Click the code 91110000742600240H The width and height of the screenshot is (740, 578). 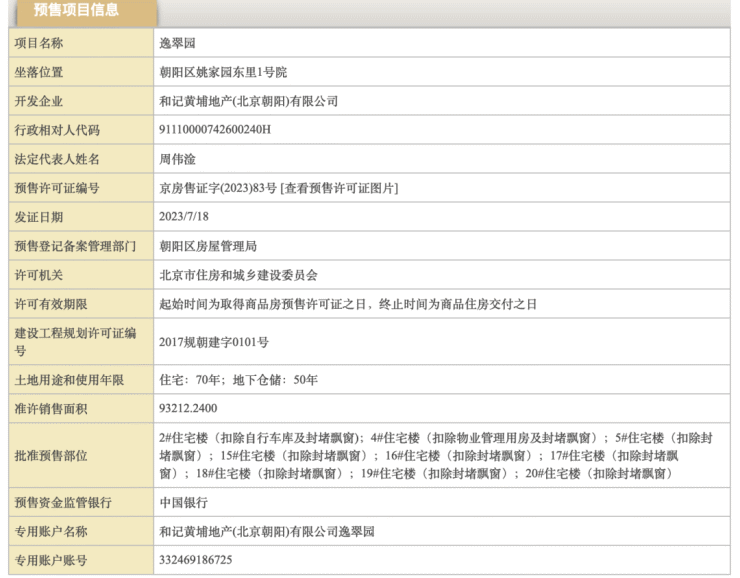pyautogui.click(x=215, y=130)
